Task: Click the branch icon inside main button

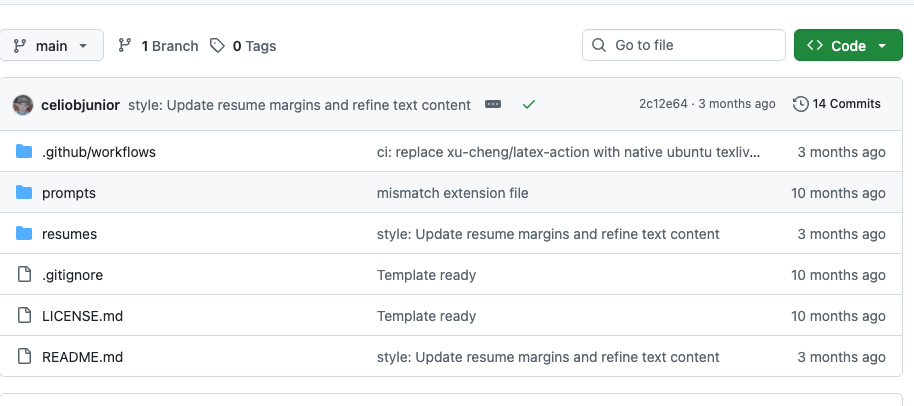Action: (20, 45)
